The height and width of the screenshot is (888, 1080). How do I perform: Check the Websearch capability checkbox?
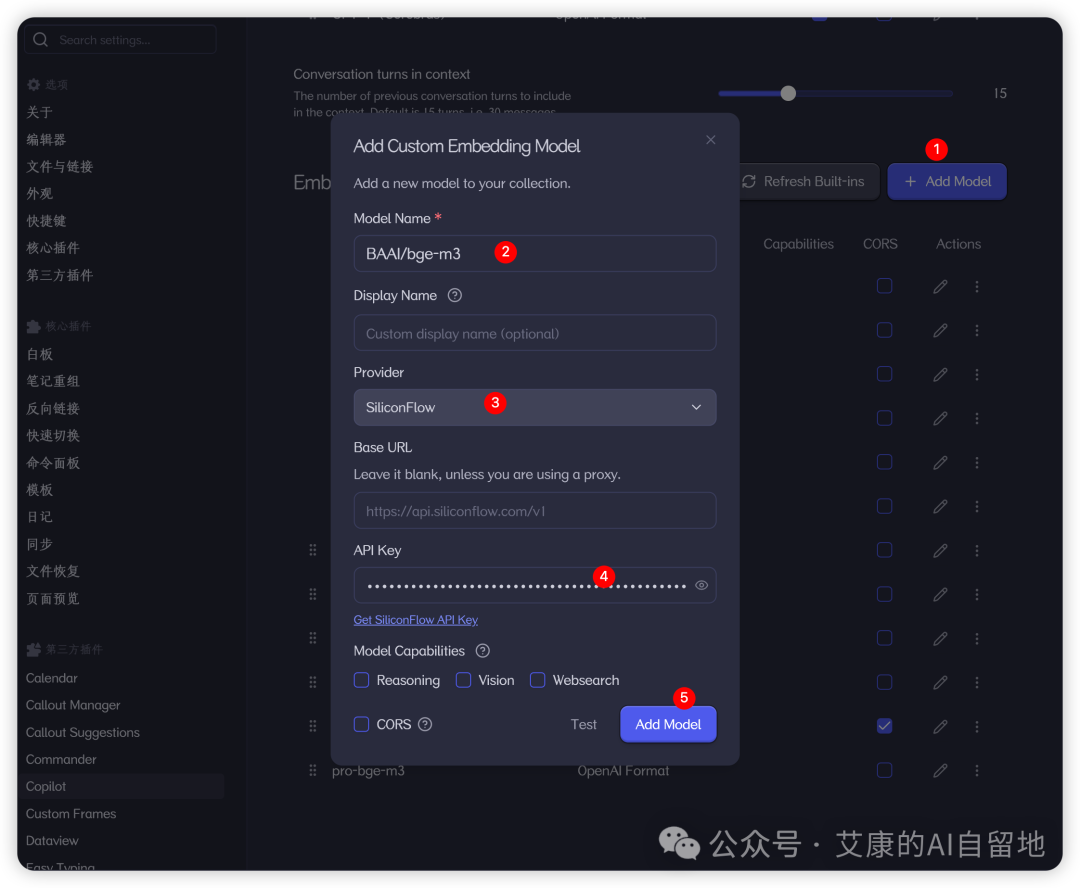pyautogui.click(x=537, y=680)
